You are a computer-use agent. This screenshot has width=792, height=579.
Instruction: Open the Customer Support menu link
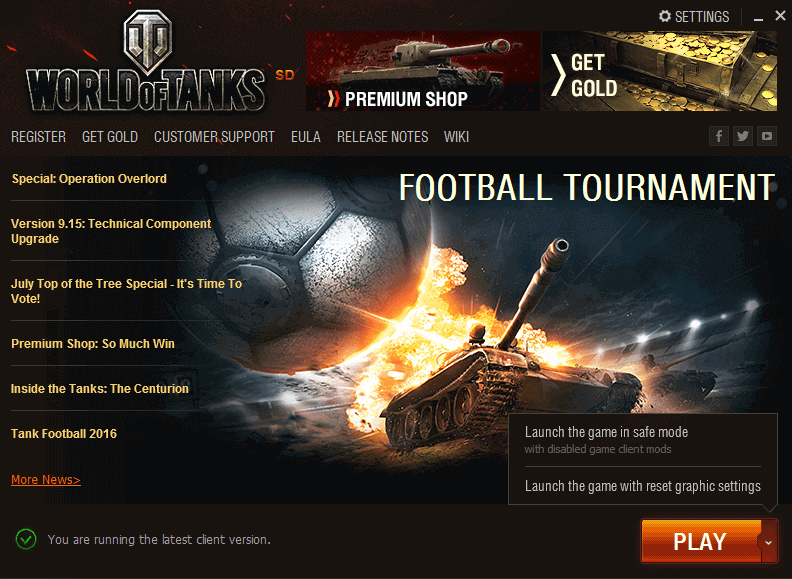[x=214, y=137]
